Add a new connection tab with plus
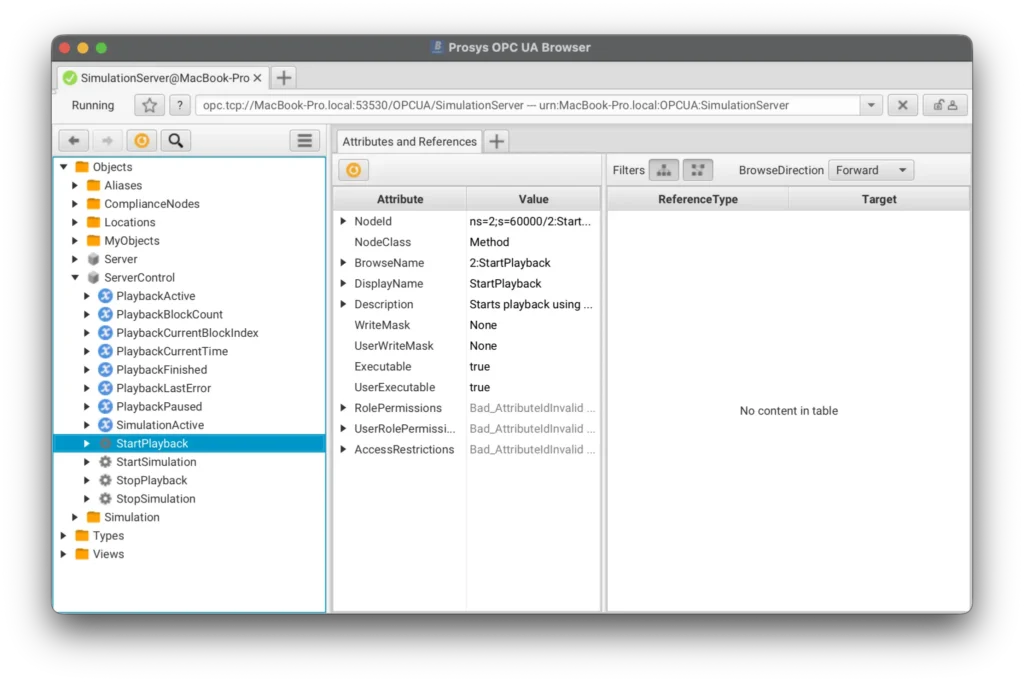The width and height of the screenshot is (1024, 682). pos(283,78)
